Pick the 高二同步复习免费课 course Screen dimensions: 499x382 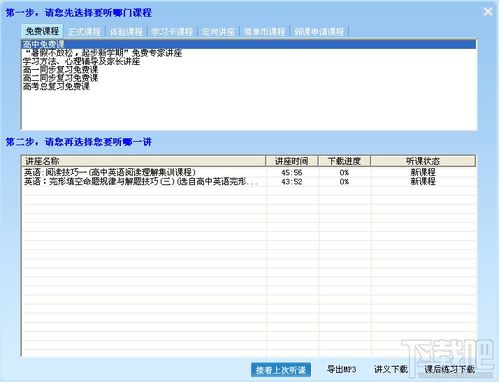[60, 78]
